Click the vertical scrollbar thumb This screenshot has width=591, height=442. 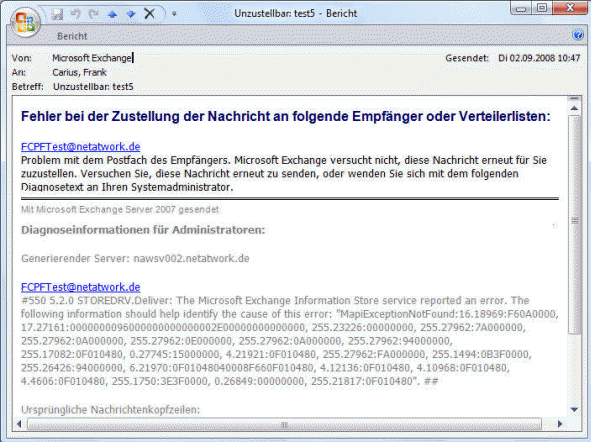pos(574,224)
